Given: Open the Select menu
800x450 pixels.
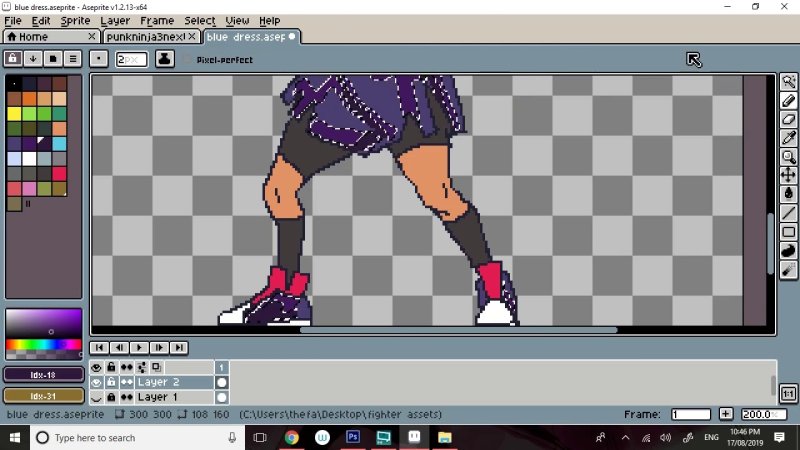Looking at the screenshot, I should tap(199, 21).
